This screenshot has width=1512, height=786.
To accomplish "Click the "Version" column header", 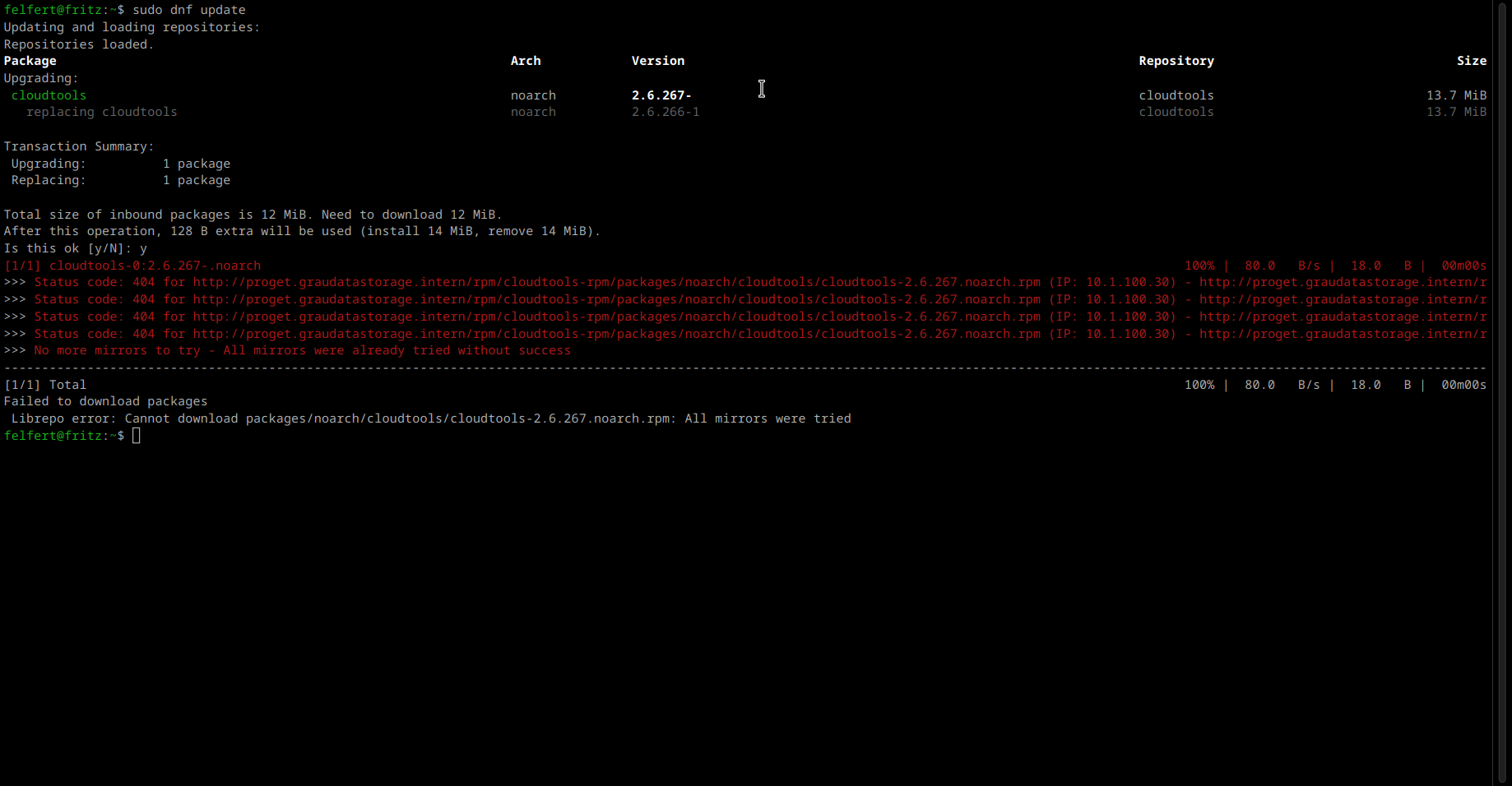I will (x=657, y=61).
